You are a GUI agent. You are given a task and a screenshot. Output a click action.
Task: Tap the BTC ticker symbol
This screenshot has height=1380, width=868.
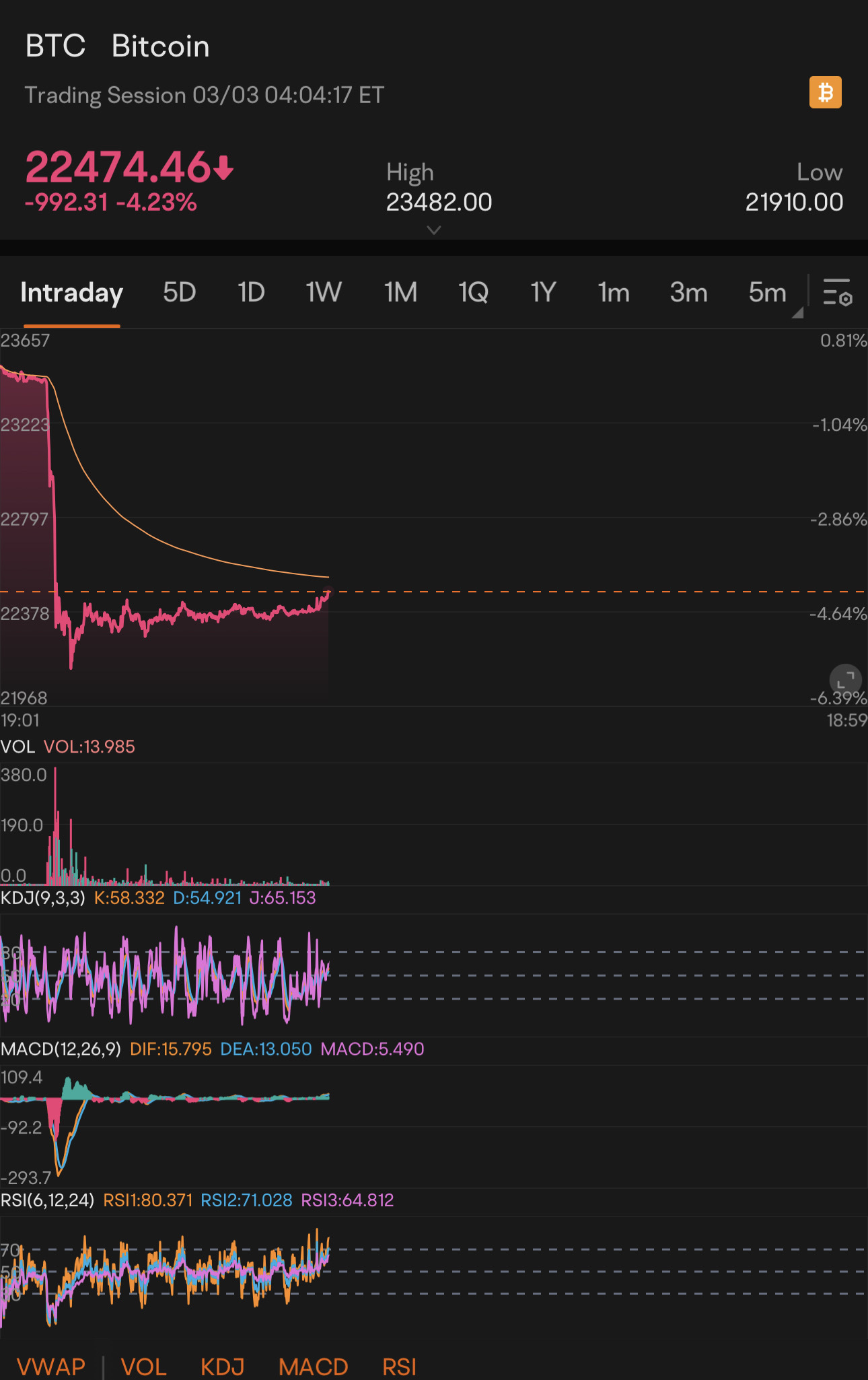55,46
